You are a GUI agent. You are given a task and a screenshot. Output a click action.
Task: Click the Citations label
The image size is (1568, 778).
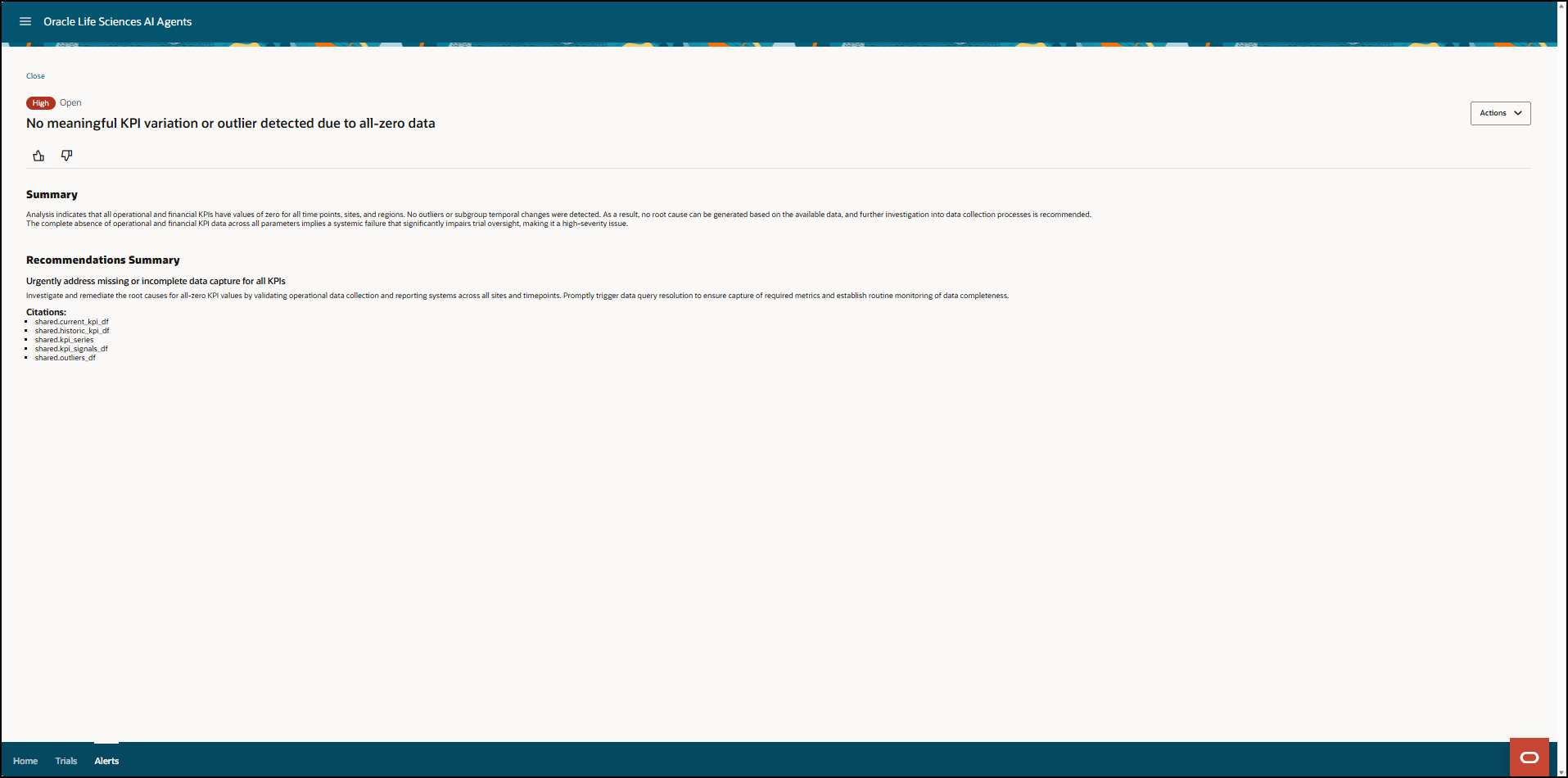coord(46,312)
